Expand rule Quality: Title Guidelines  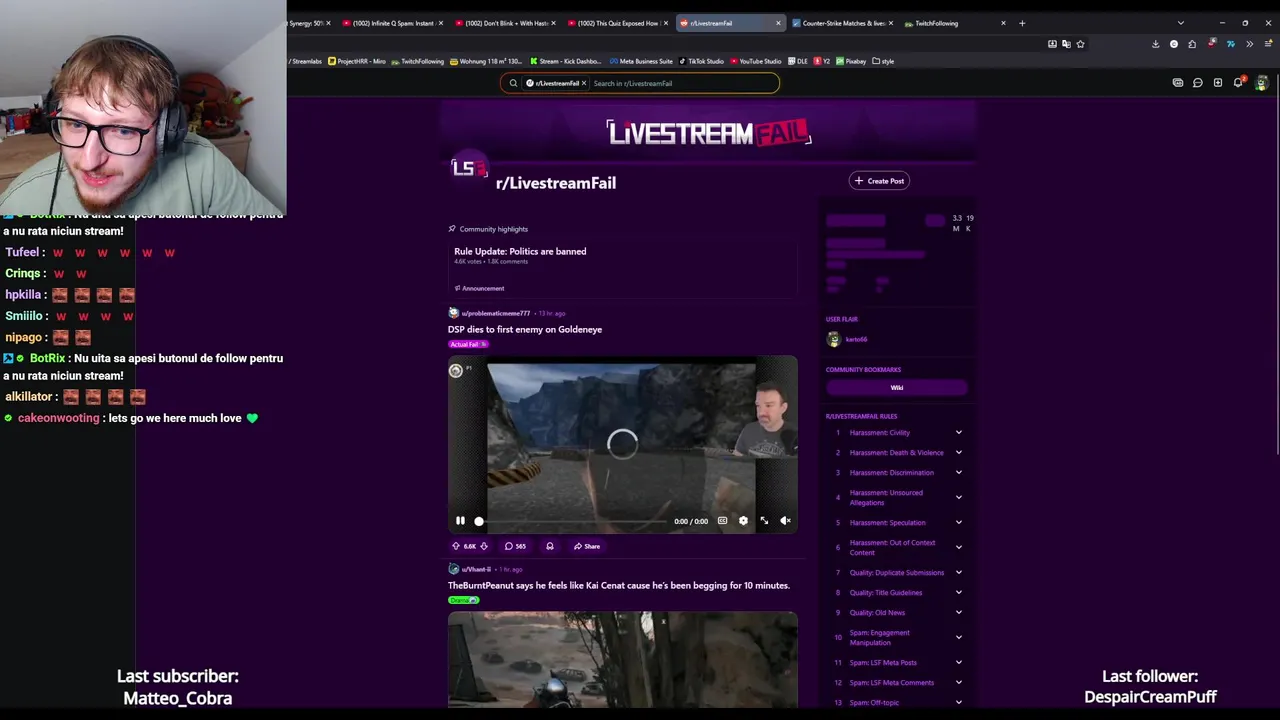coord(958,593)
